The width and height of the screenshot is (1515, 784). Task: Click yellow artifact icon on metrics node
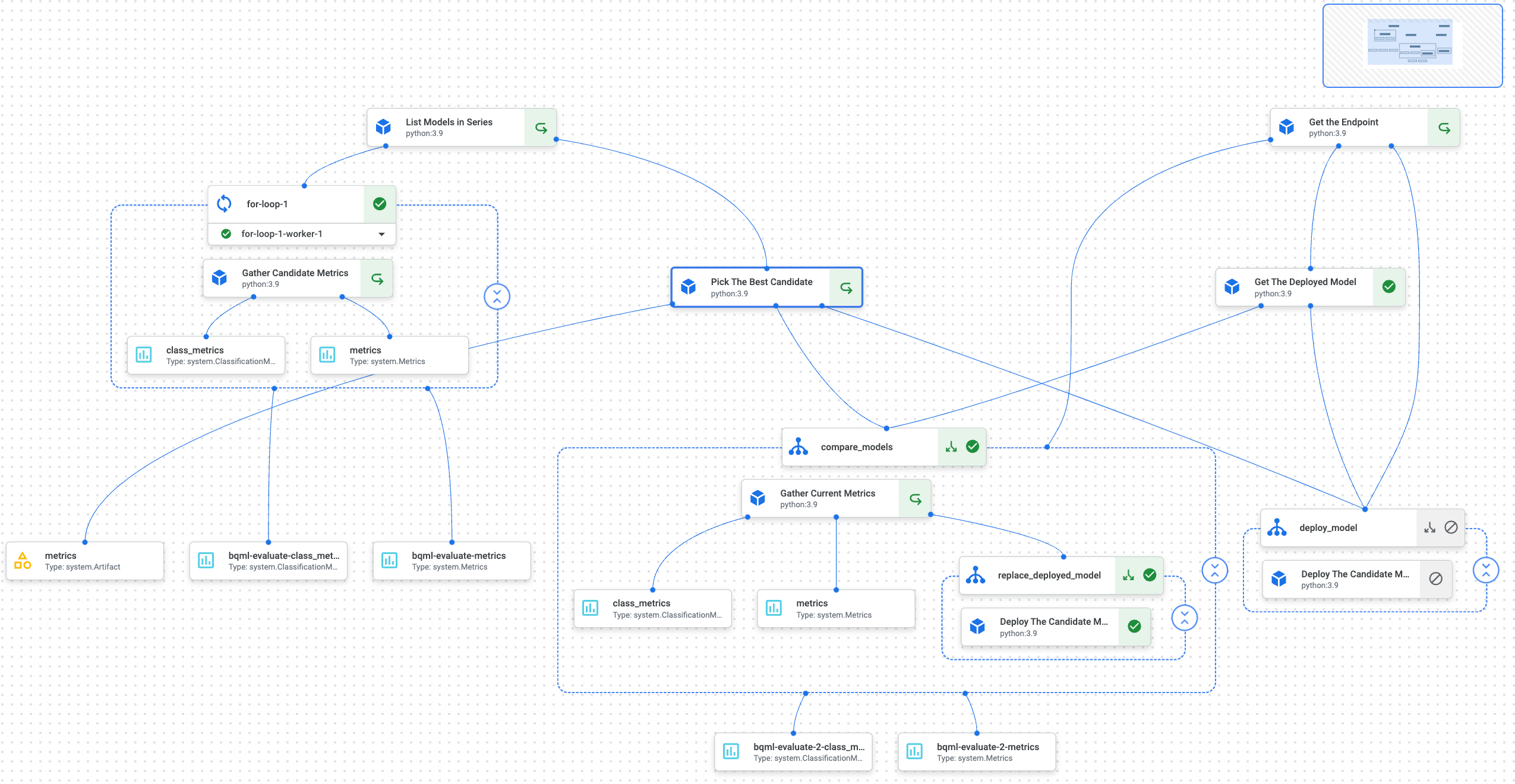pos(23,561)
